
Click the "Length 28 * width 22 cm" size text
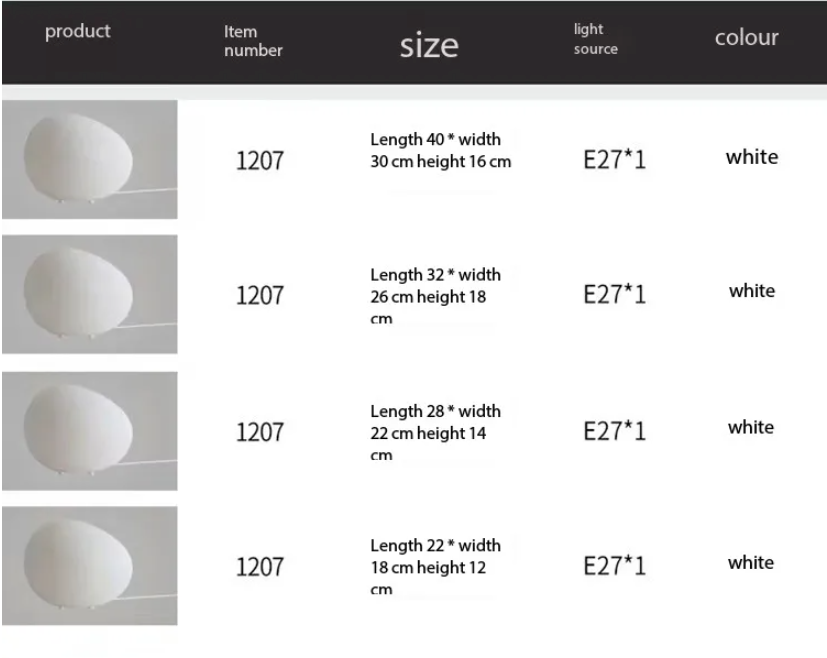point(435,422)
